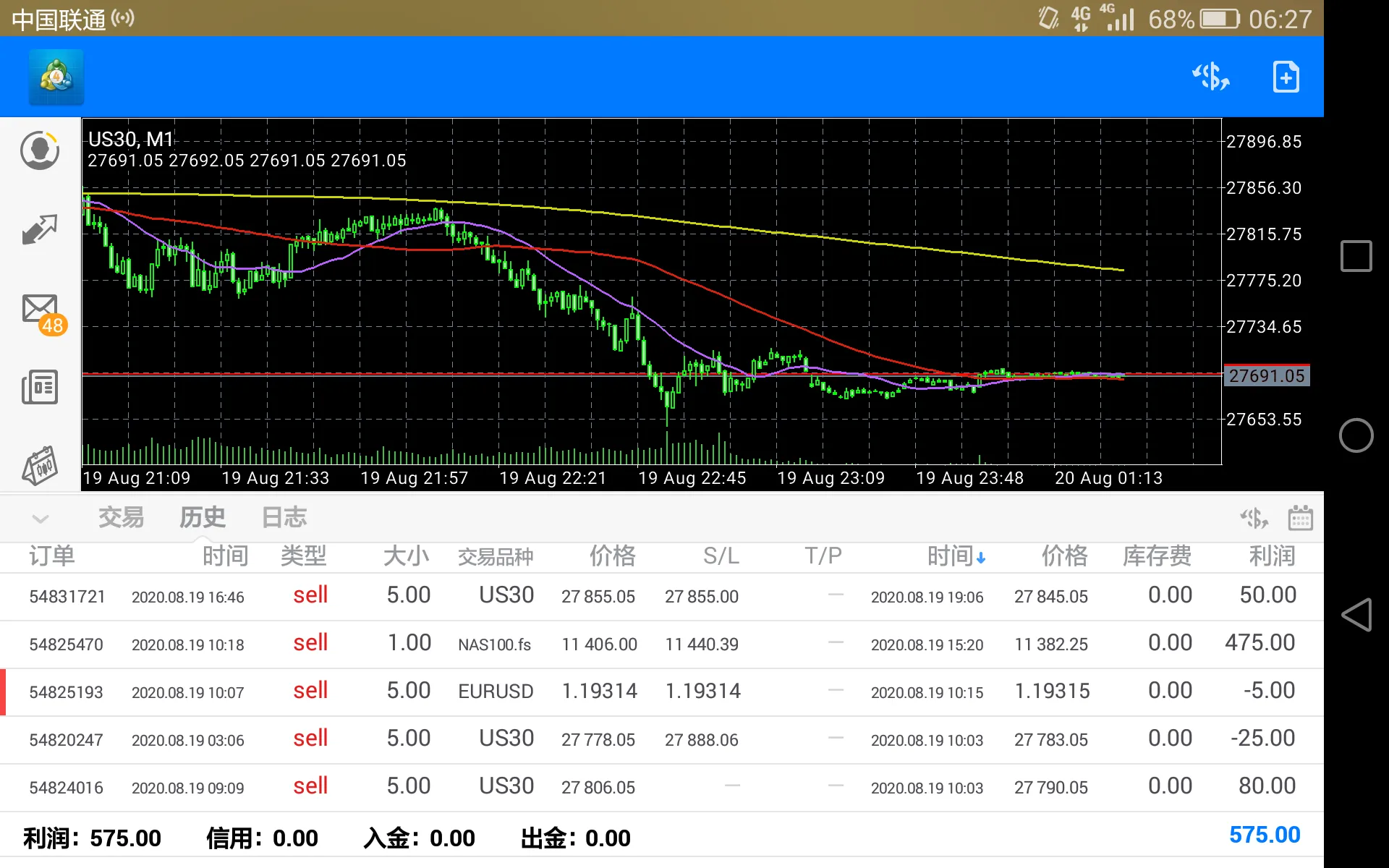Open the MetaTrader 4 app logo
Viewport: 1389px width, 868px height.
click(56, 77)
